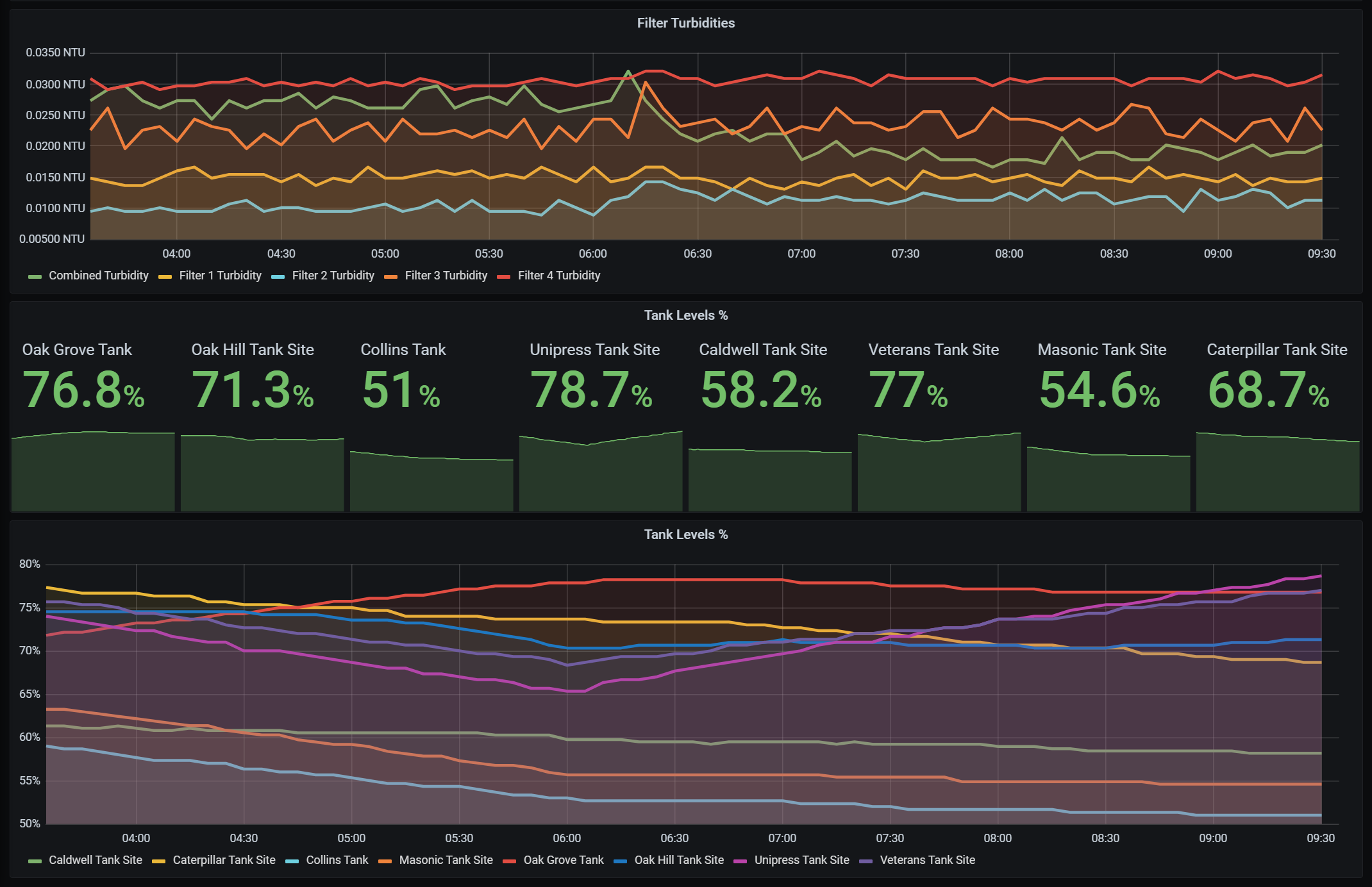Viewport: 1372px width, 887px height.
Task: Toggle Masonic Tank Site legend series
Action: (x=446, y=860)
